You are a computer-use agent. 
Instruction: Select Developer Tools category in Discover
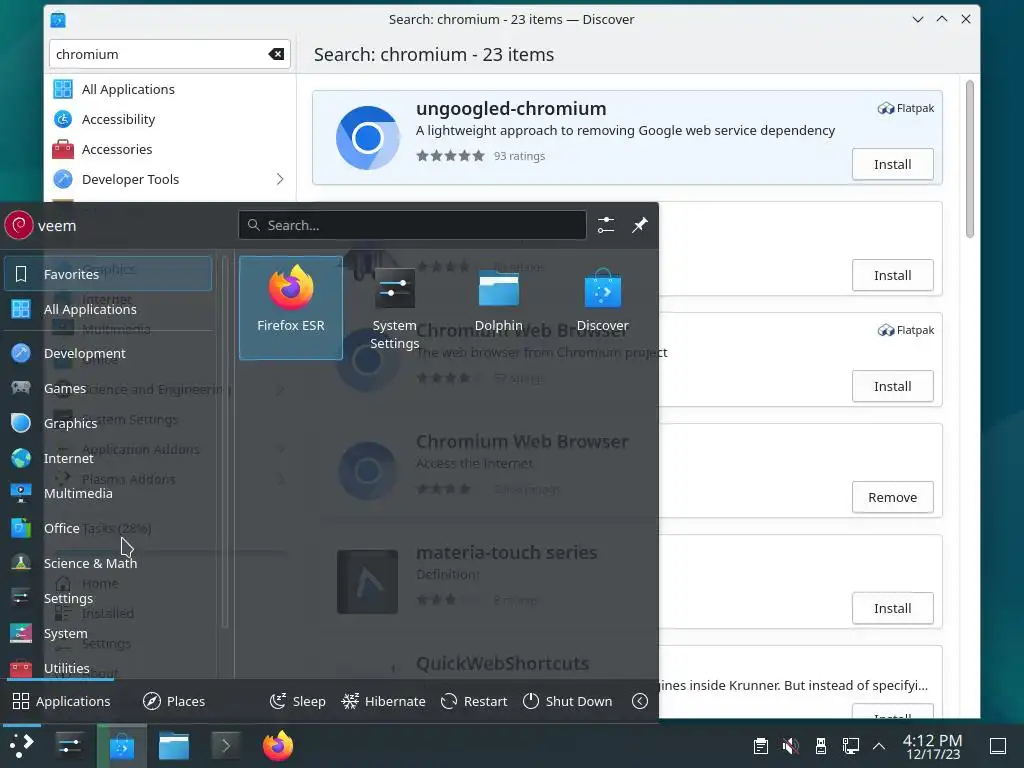click(170, 180)
